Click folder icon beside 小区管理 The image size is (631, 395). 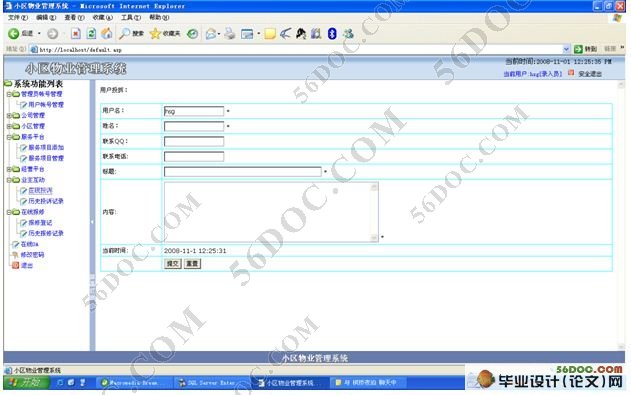click(x=15, y=126)
